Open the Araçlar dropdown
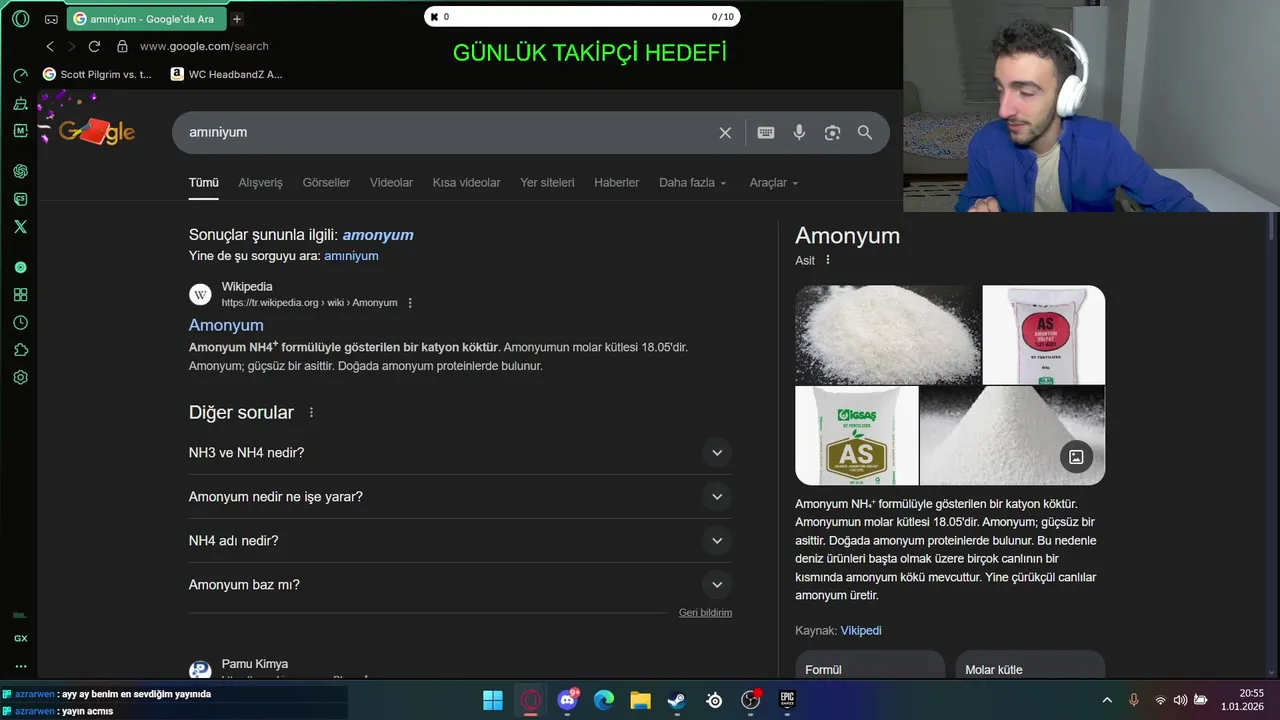 click(774, 183)
